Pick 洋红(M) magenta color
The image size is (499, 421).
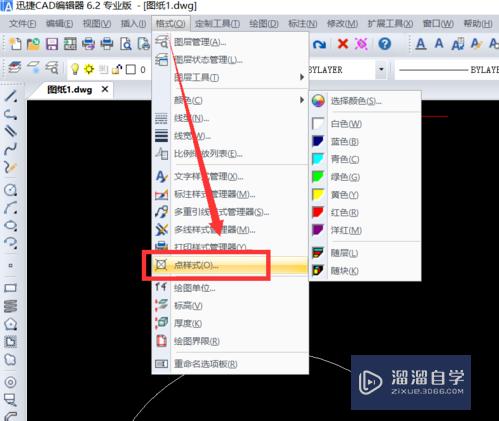click(x=365, y=230)
